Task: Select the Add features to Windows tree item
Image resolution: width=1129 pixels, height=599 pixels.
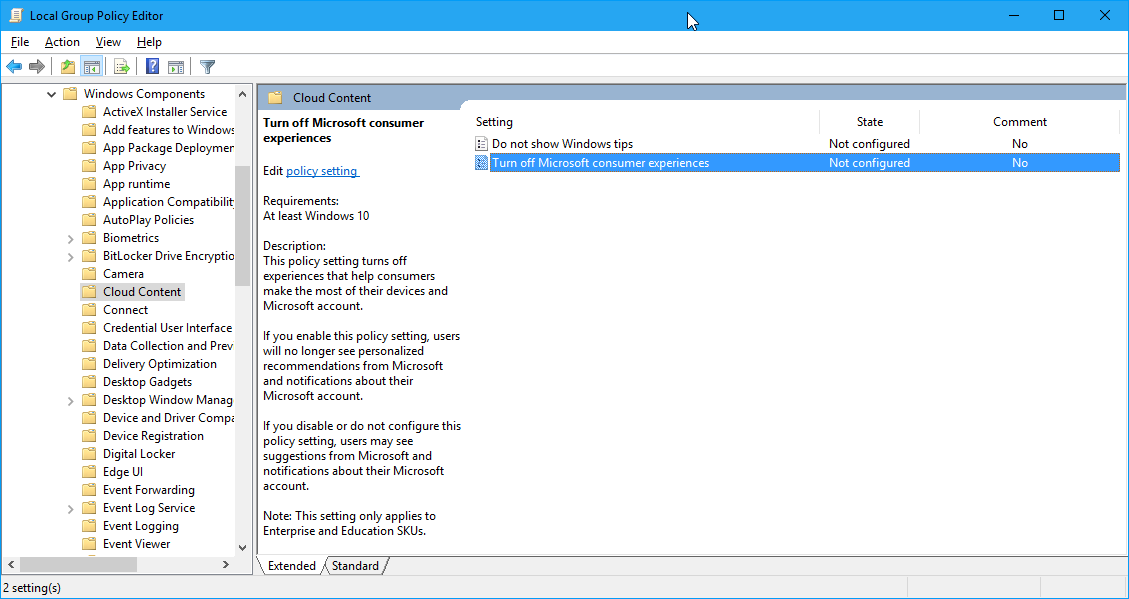Action: pos(168,130)
